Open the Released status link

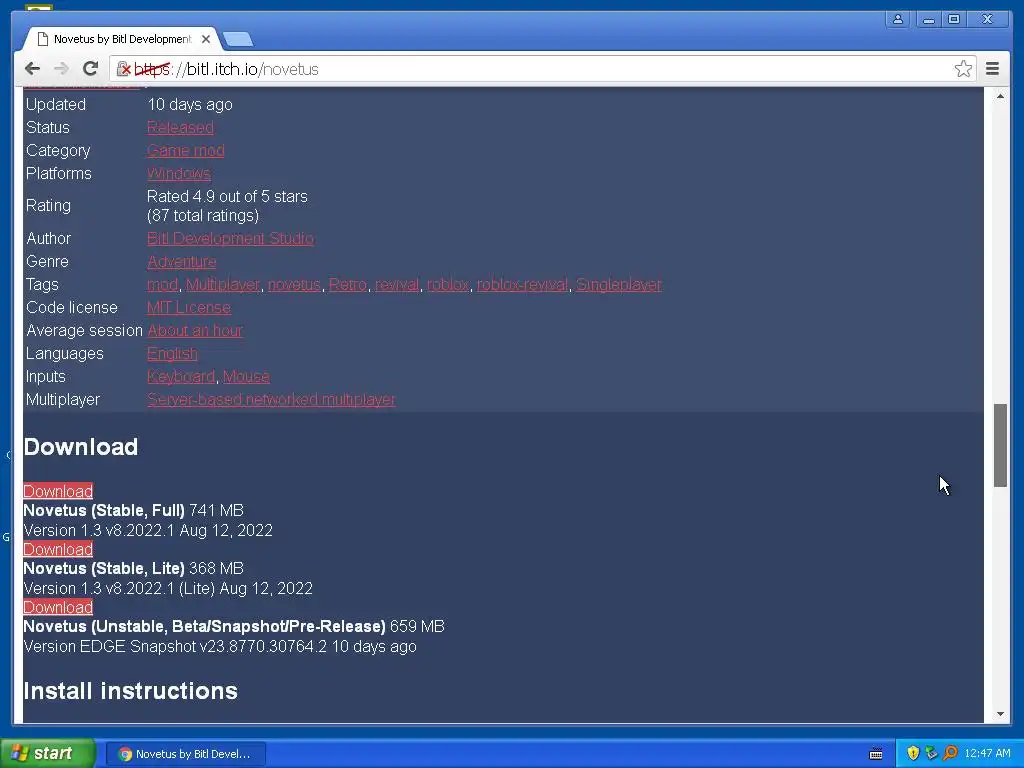(180, 127)
